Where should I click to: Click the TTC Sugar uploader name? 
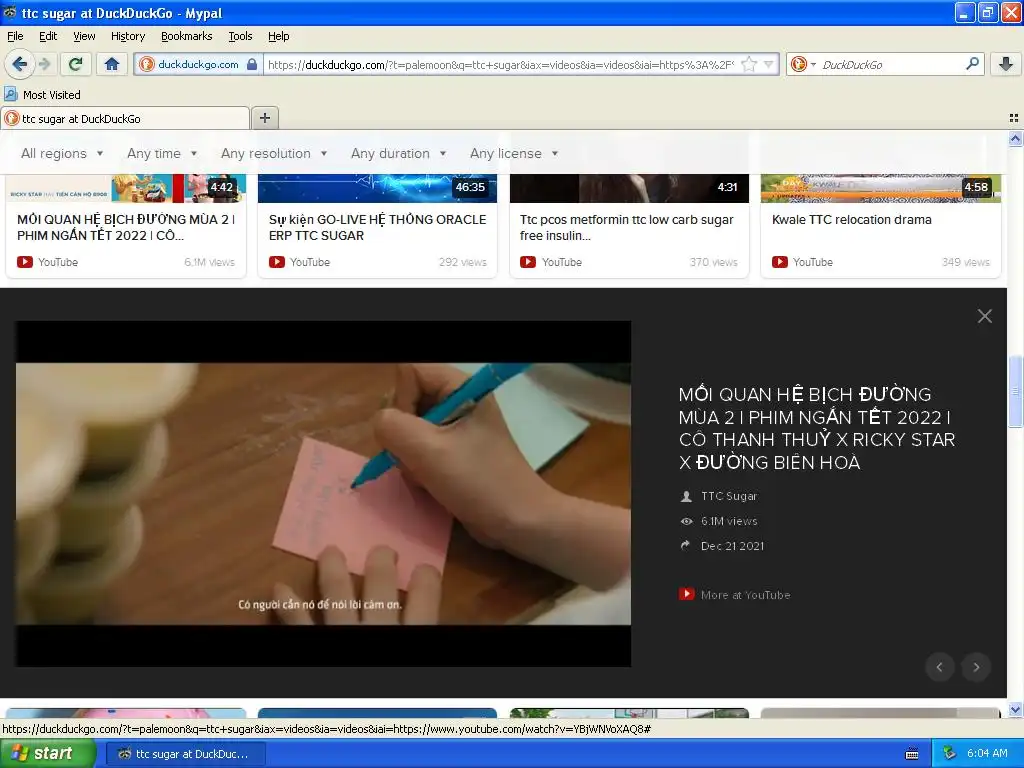729,496
